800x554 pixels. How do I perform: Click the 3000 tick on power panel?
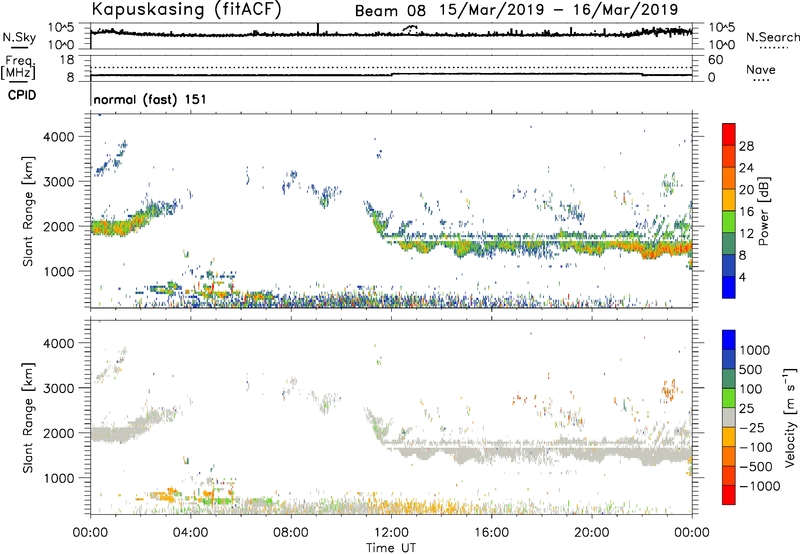pyautogui.click(x=58, y=182)
